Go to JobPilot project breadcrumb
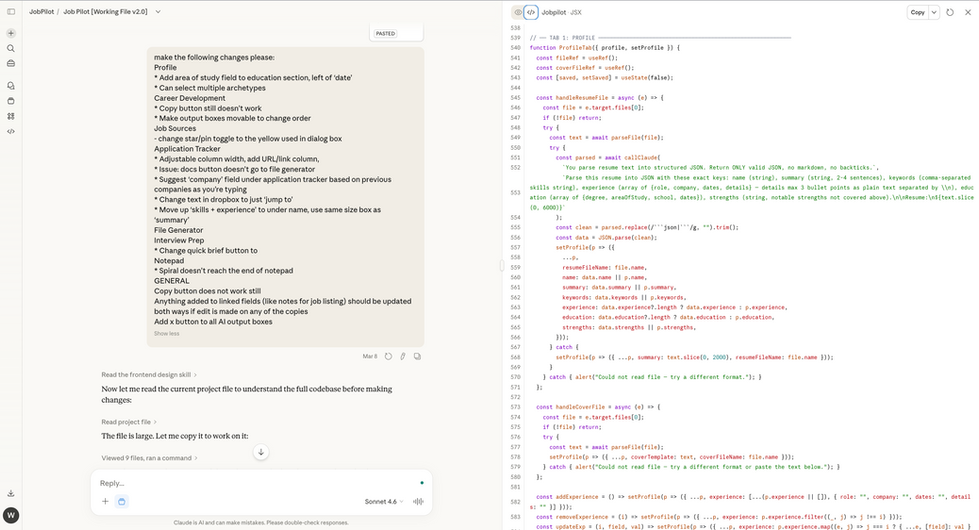Screen dimensions: 979x530 [41, 12]
